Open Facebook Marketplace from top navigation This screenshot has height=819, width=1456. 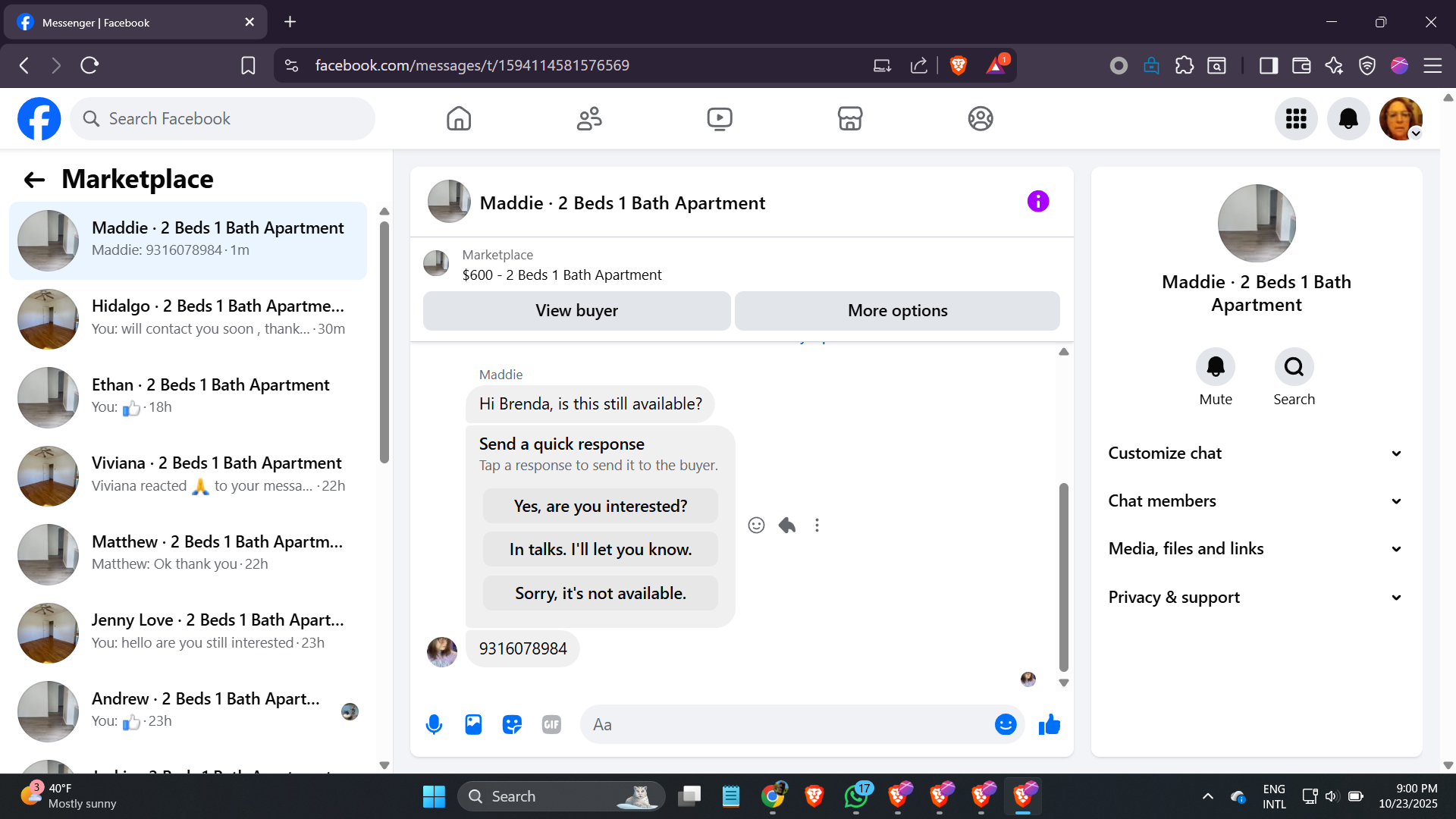point(849,119)
